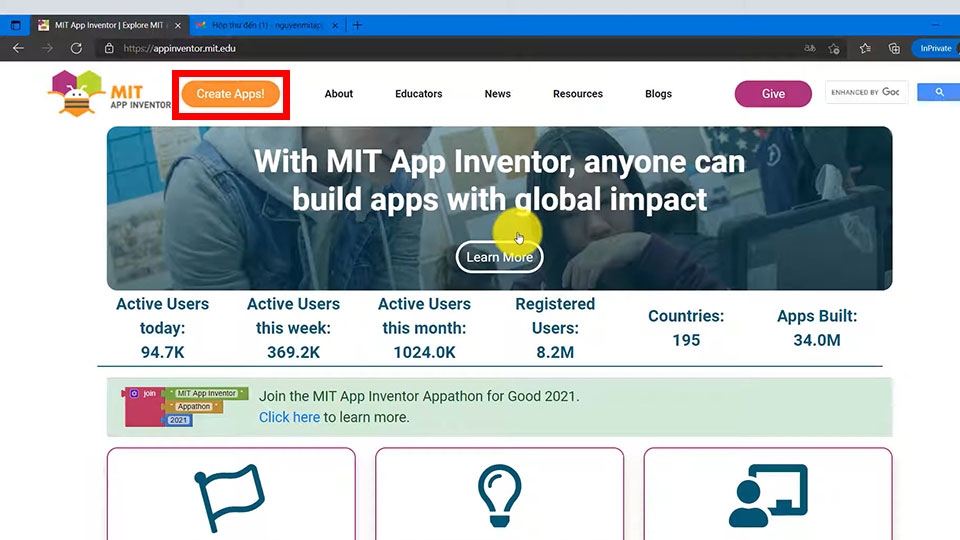The image size is (960, 540).
Task: Click the Join the MIT App Inventor Appathon text
Action: pos(419,396)
